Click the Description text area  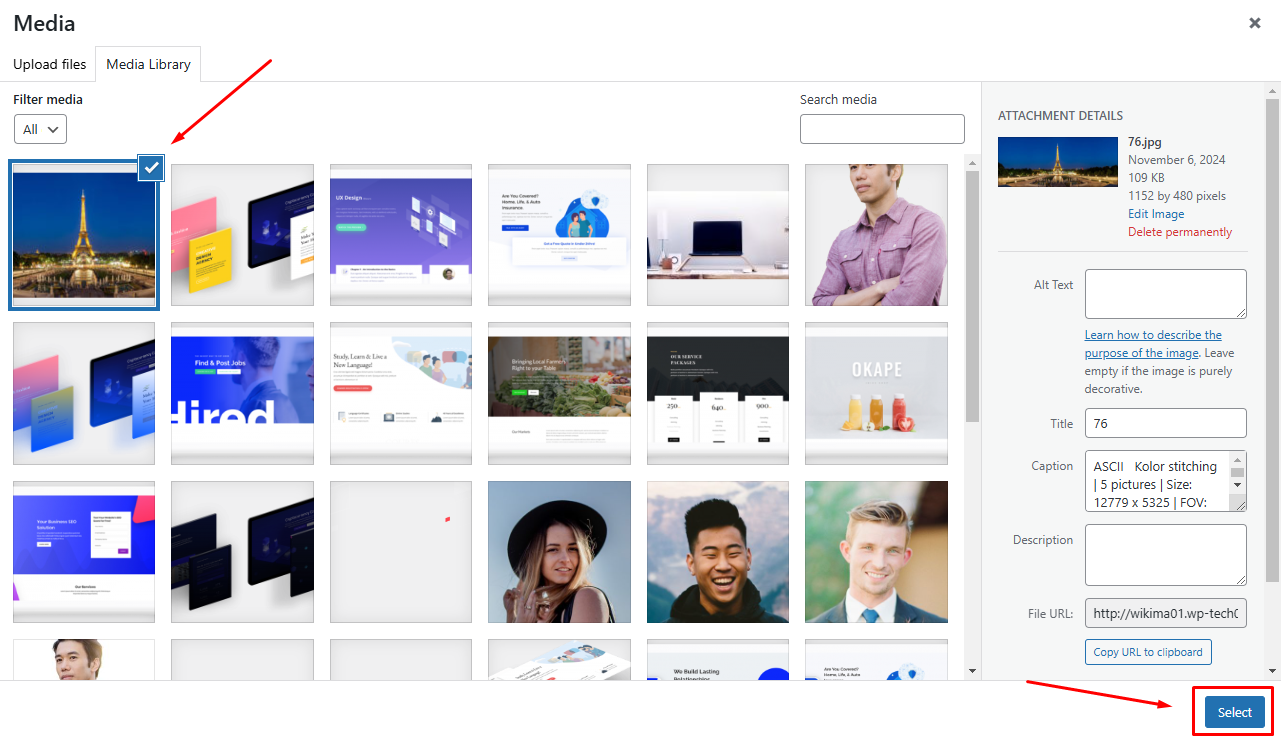[x=1166, y=555]
